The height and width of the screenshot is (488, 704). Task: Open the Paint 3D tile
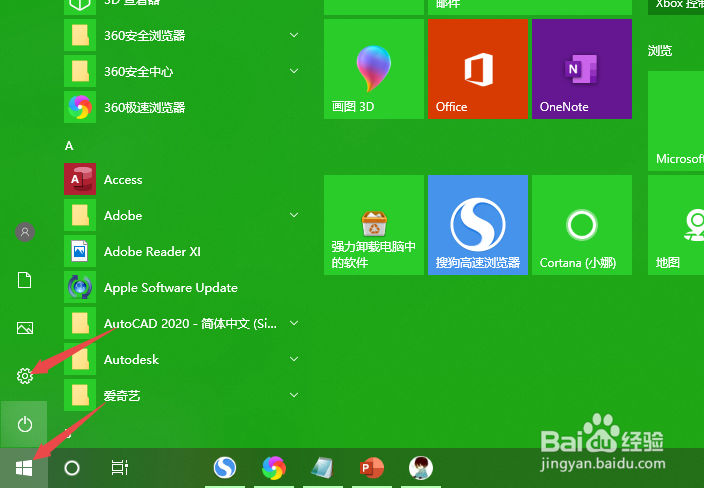click(374, 69)
